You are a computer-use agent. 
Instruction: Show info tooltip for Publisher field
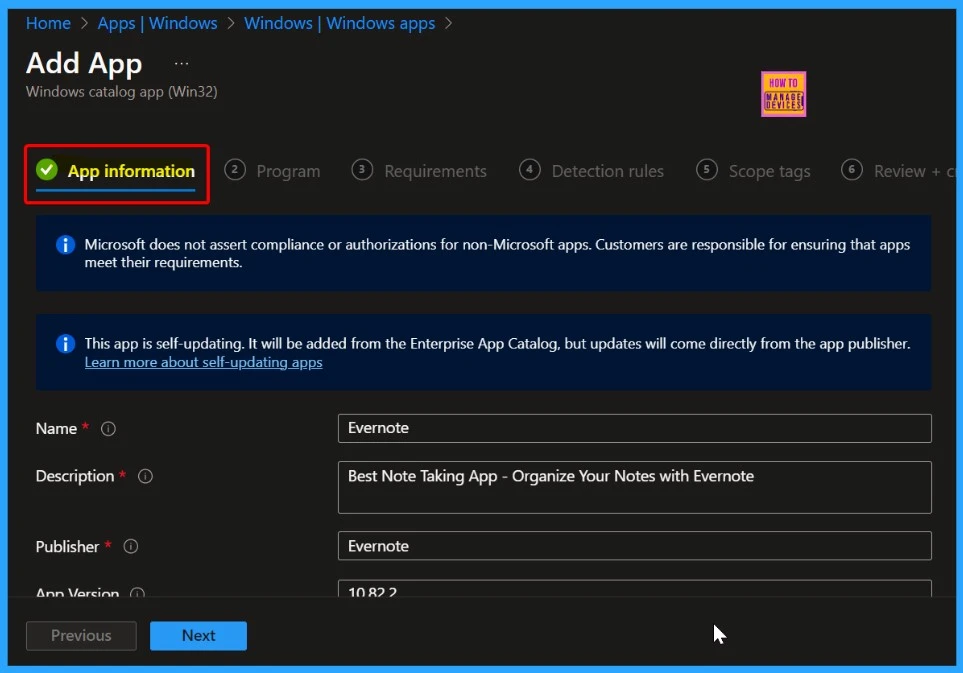(x=131, y=546)
